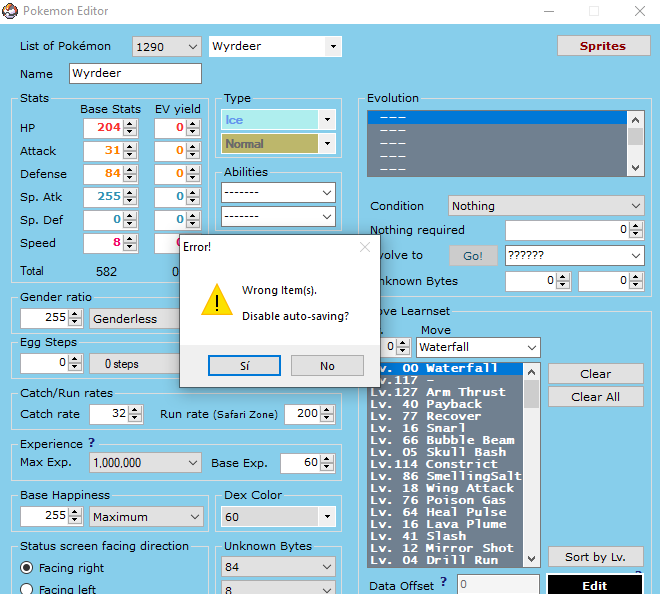Click the Clear All moves button
This screenshot has width=660, height=594.
(x=595, y=397)
